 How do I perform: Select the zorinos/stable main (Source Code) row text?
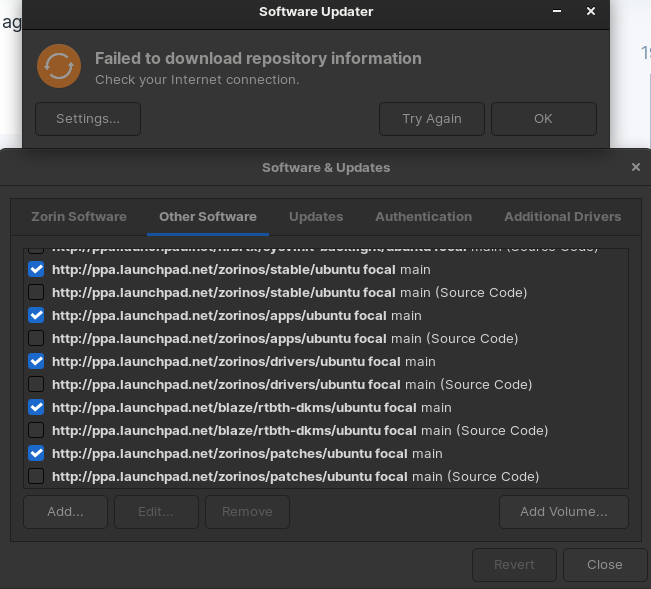(290, 293)
